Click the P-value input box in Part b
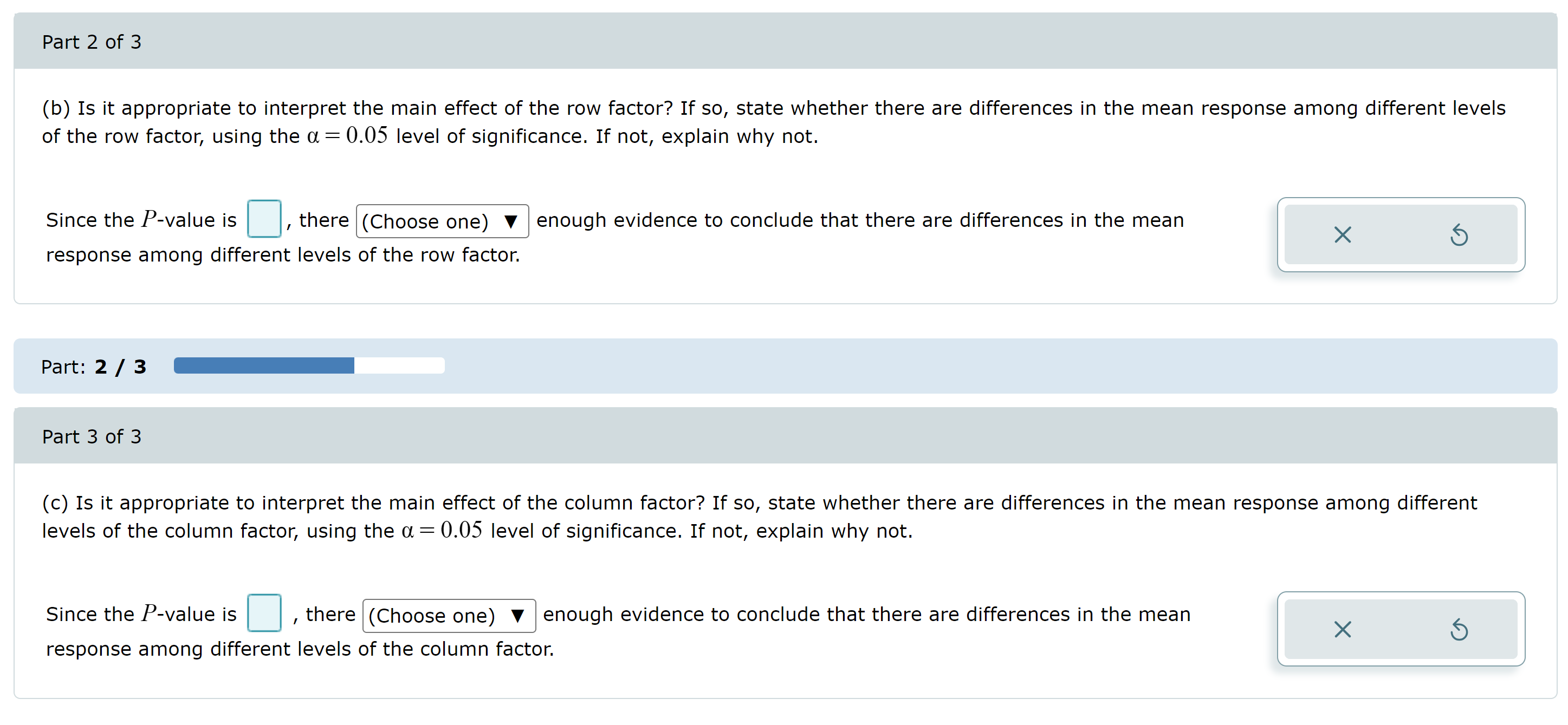The image size is (1568, 725). pos(264,220)
